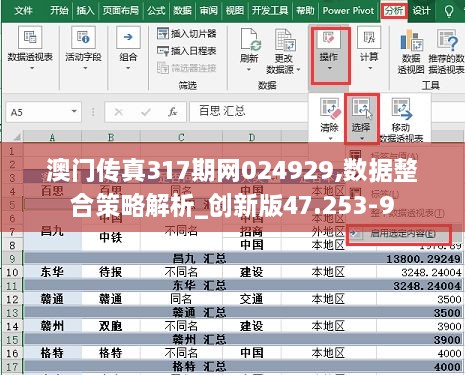Expand the 操作 actions dropdown
465x375 pixels.
330,68
